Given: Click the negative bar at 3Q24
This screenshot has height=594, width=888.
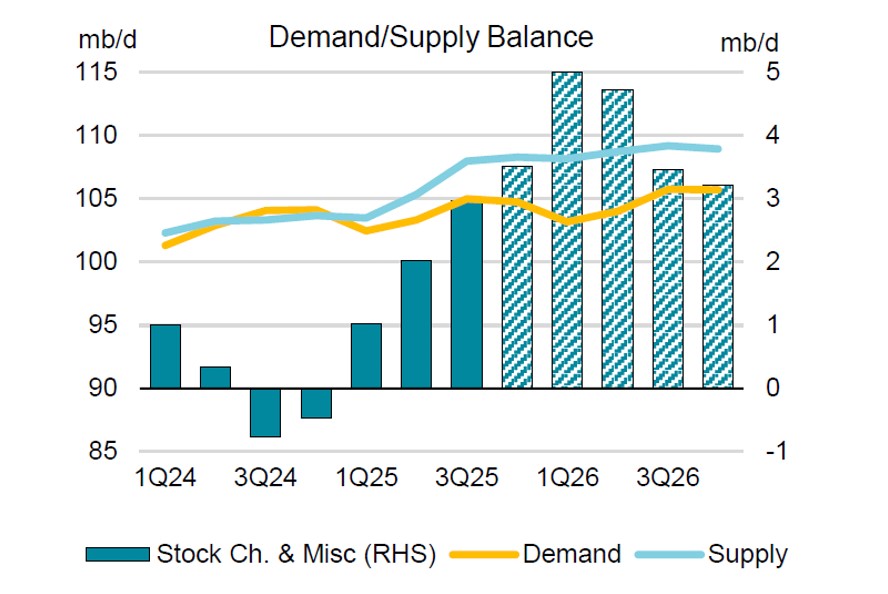Looking at the screenshot, I should [x=265, y=412].
